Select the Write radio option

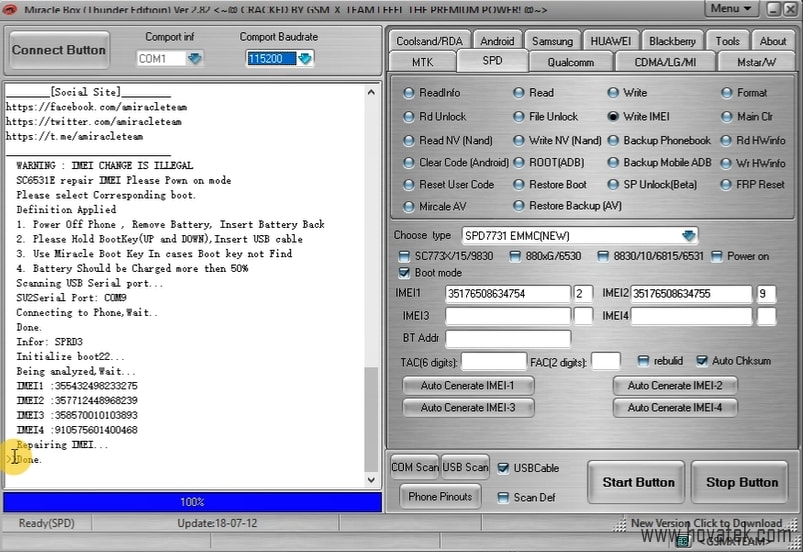(613, 93)
